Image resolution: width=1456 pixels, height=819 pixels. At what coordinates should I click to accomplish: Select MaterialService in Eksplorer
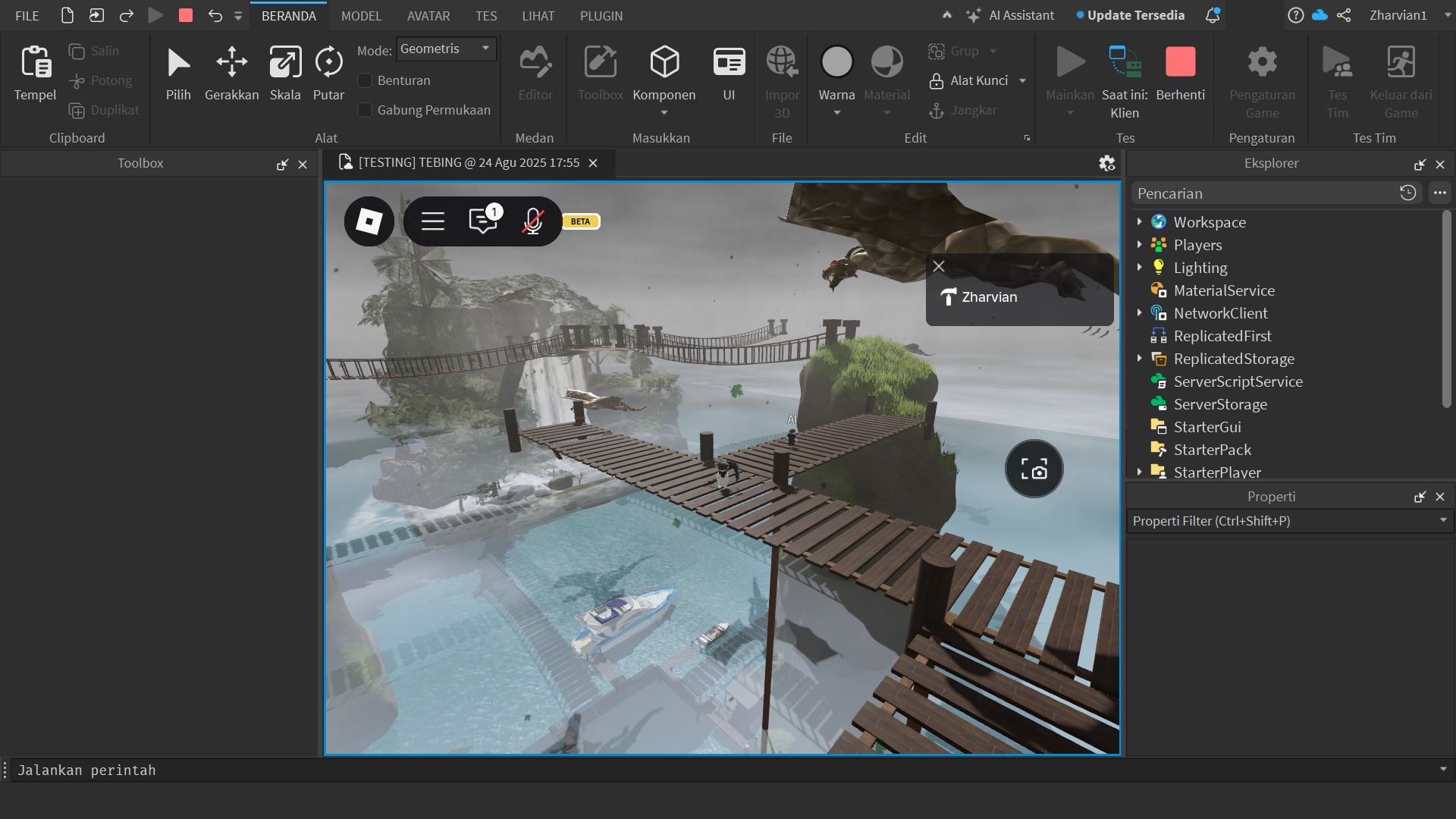pyautogui.click(x=1224, y=290)
